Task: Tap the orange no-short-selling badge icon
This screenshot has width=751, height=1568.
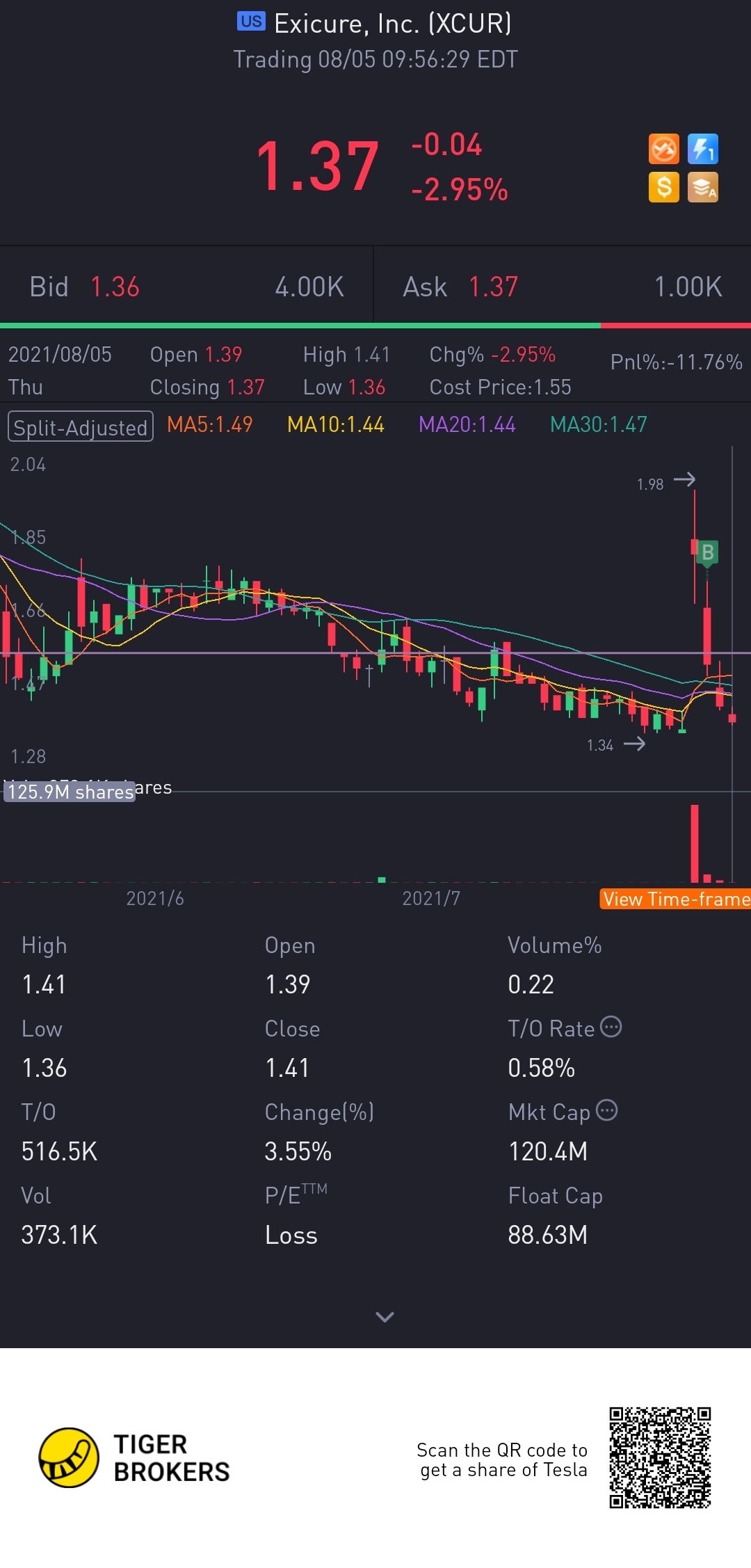Action: 663,149
